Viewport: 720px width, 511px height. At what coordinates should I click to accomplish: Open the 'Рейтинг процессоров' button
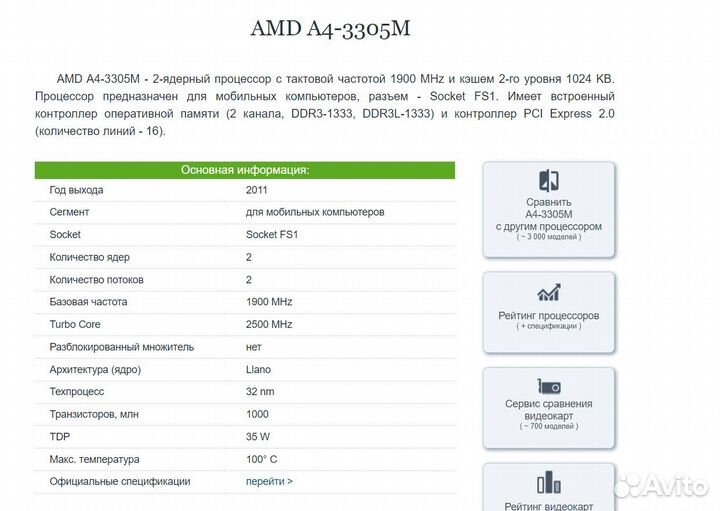[549, 312]
